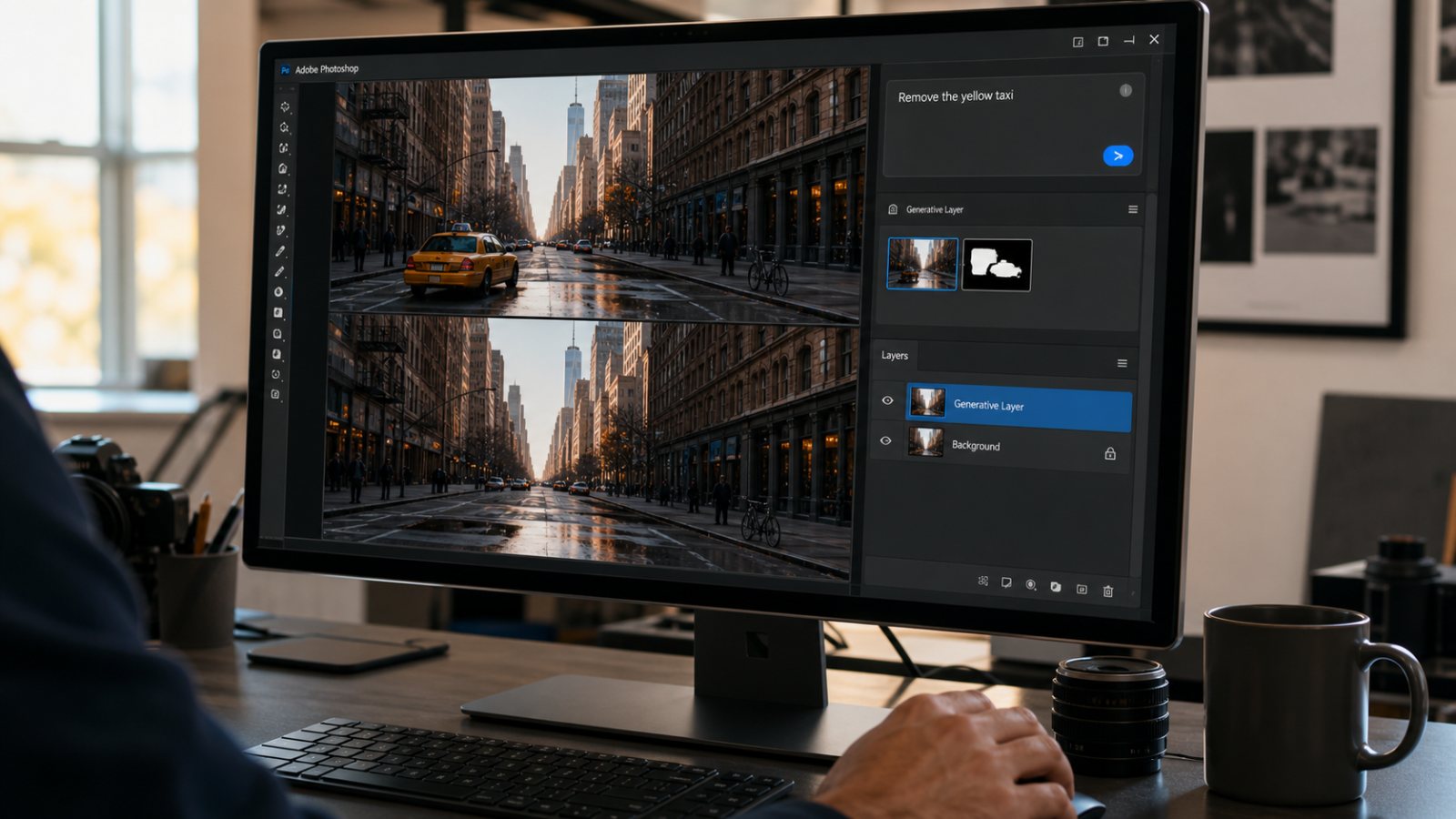Select the house-shaped tool in the left toolbar
Viewport: 1456px width, 819px height.
pyautogui.click(x=283, y=168)
